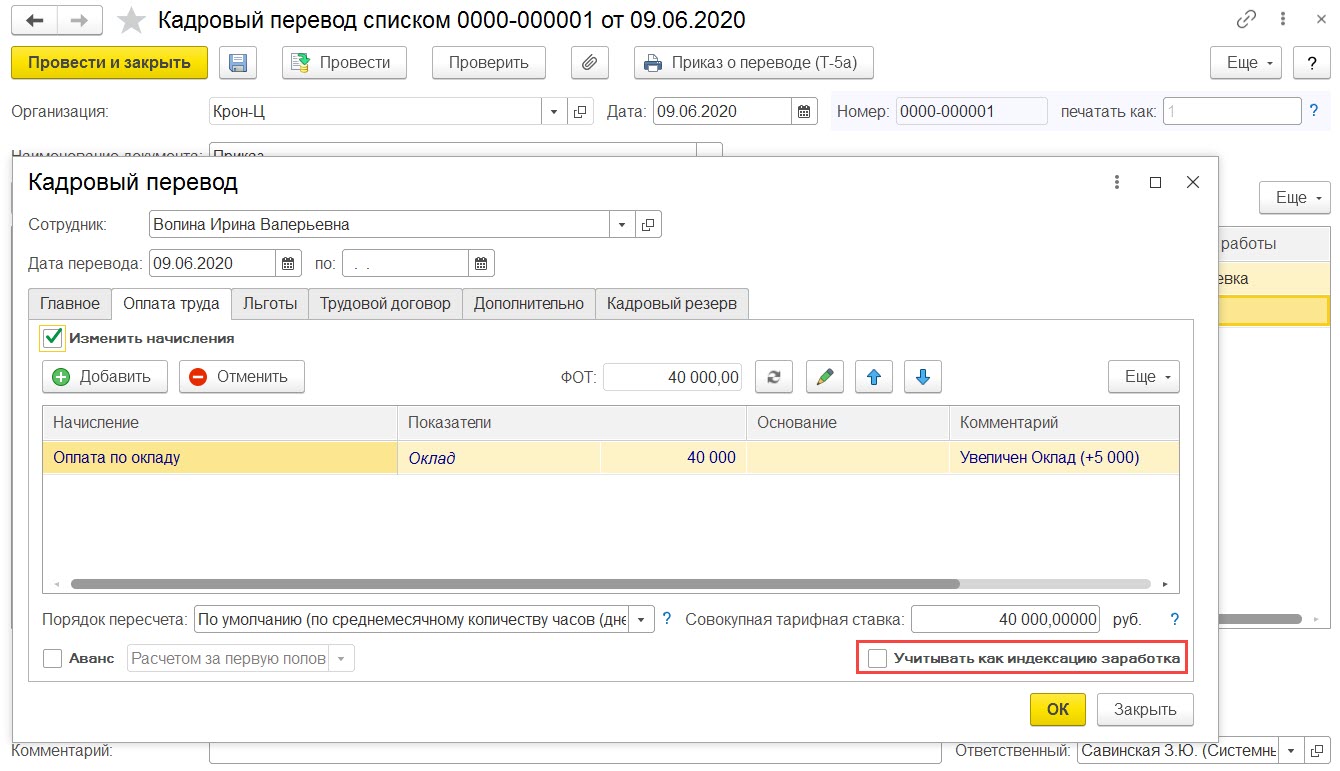Click the accruals table horizontal scrollbar
The width and height of the screenshot is (1340, 771).
point(515,583)
